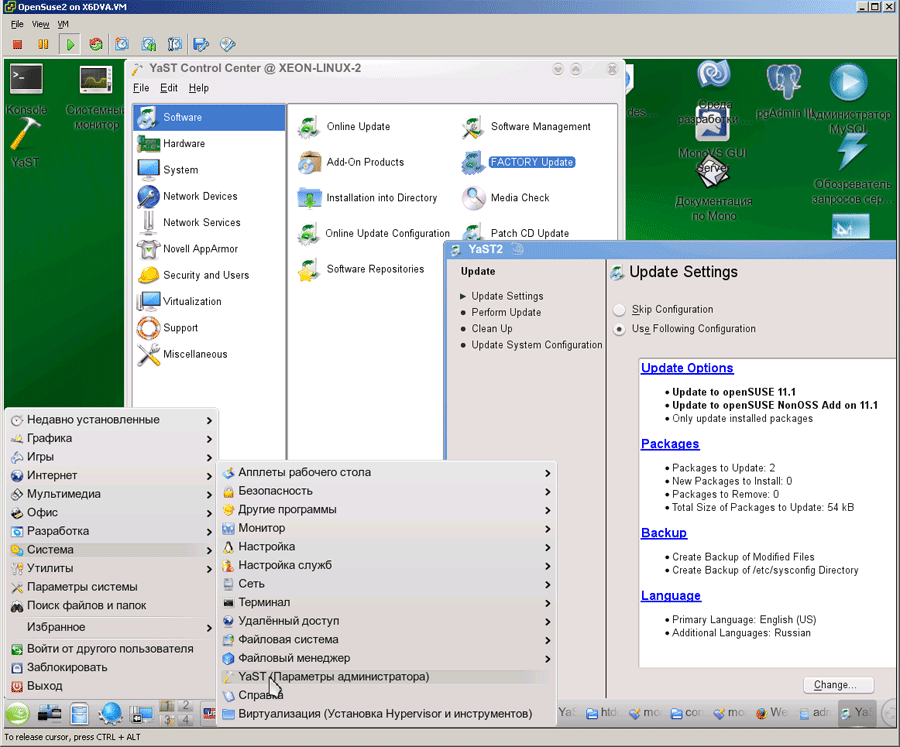This screenshot has height=747, width=900.
Task: Choose Заблокировать in start menu
Action: [x=112, y=668]
